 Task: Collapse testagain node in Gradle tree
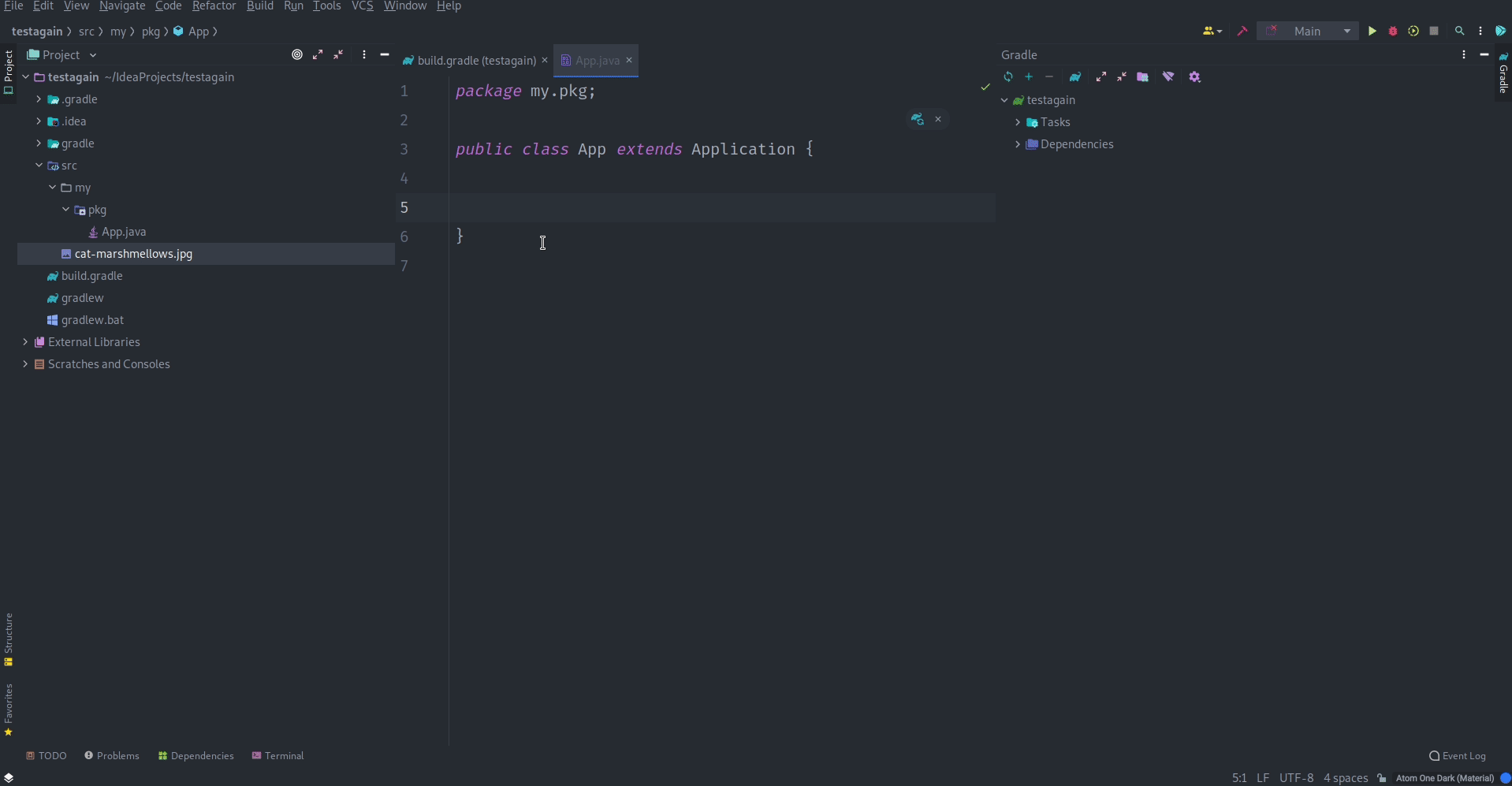1004,100
